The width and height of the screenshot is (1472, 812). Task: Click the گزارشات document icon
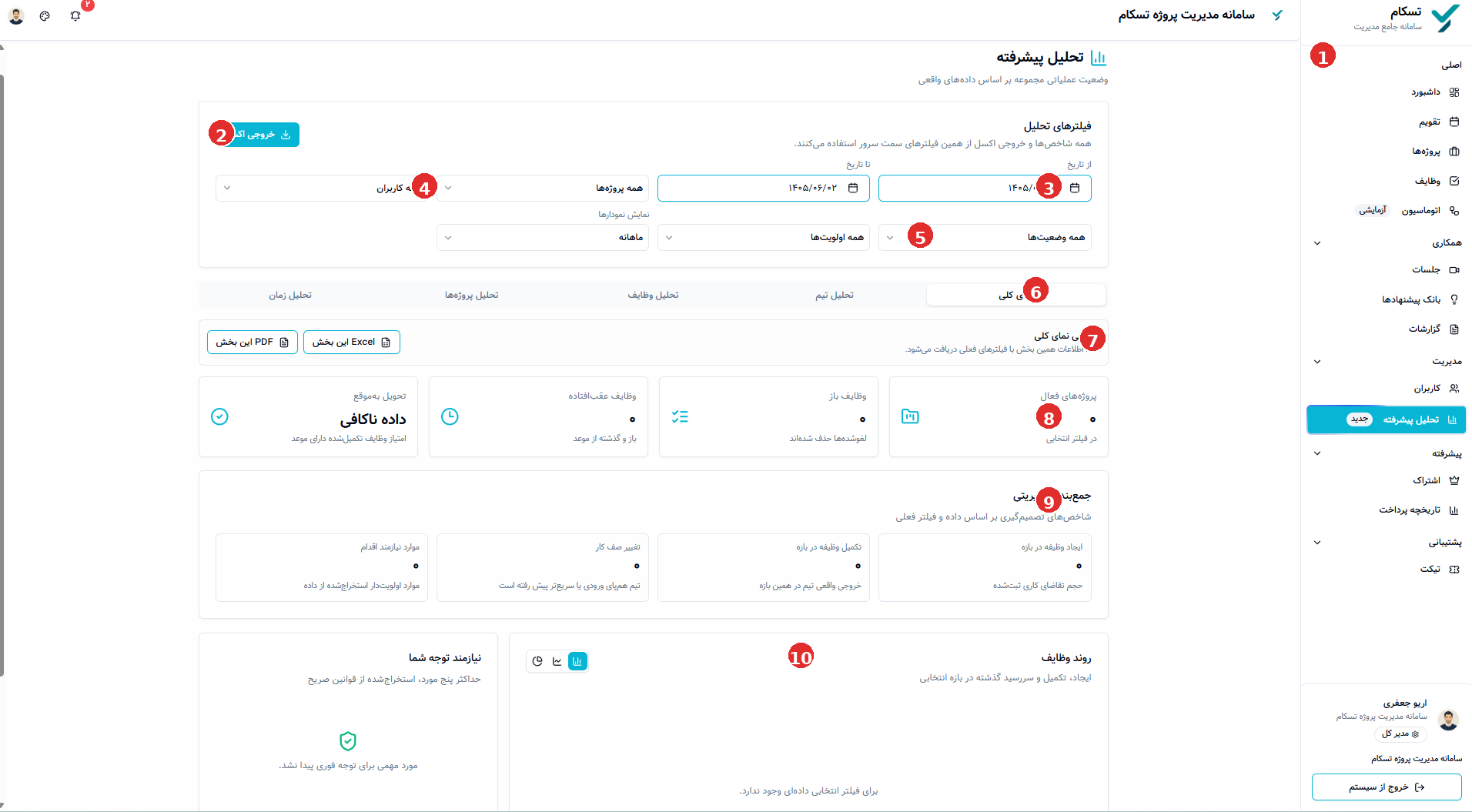(x=1454, y=329)
